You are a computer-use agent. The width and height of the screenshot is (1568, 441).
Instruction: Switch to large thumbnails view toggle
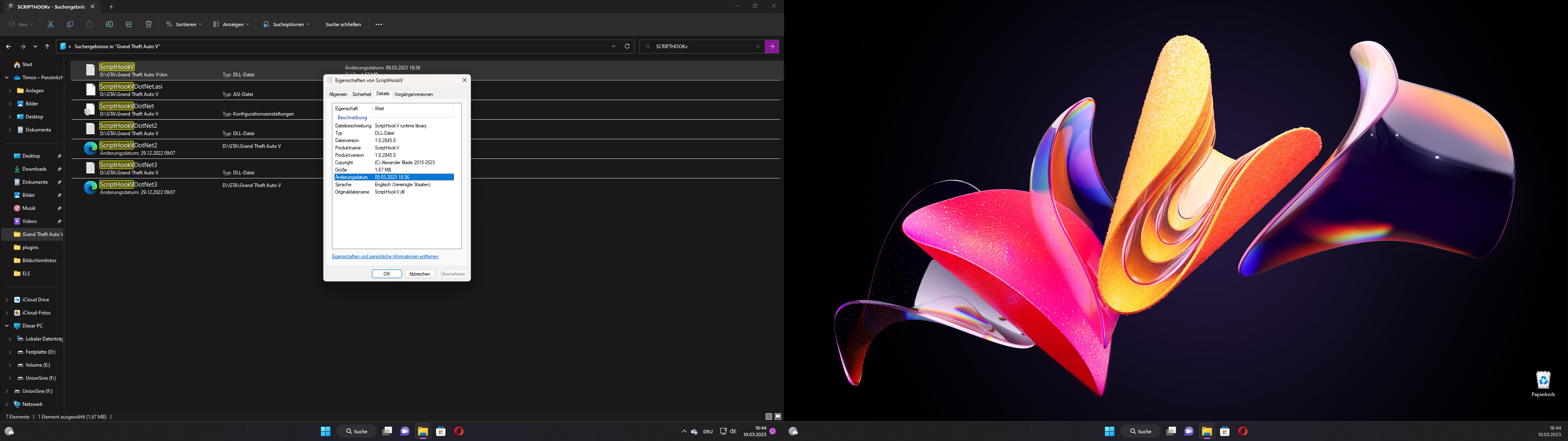778,416
